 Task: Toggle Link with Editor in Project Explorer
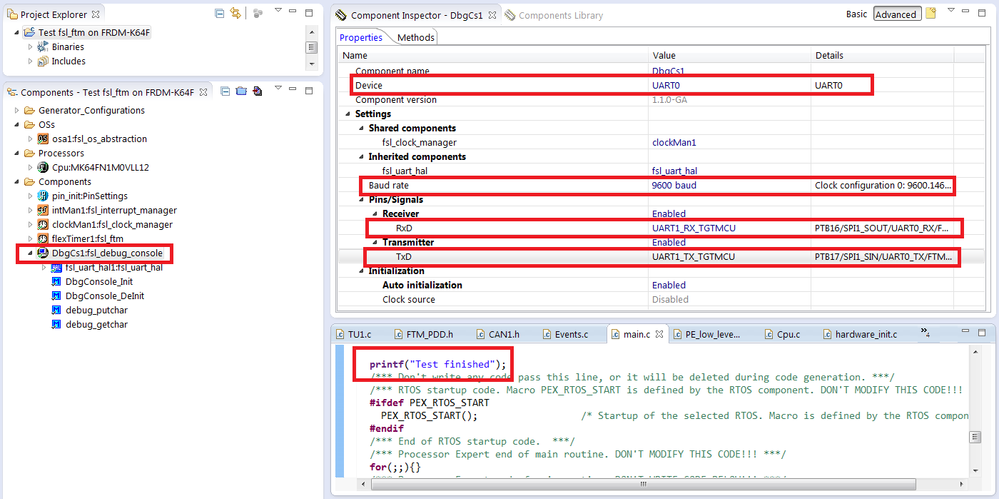tap(235, 13)
